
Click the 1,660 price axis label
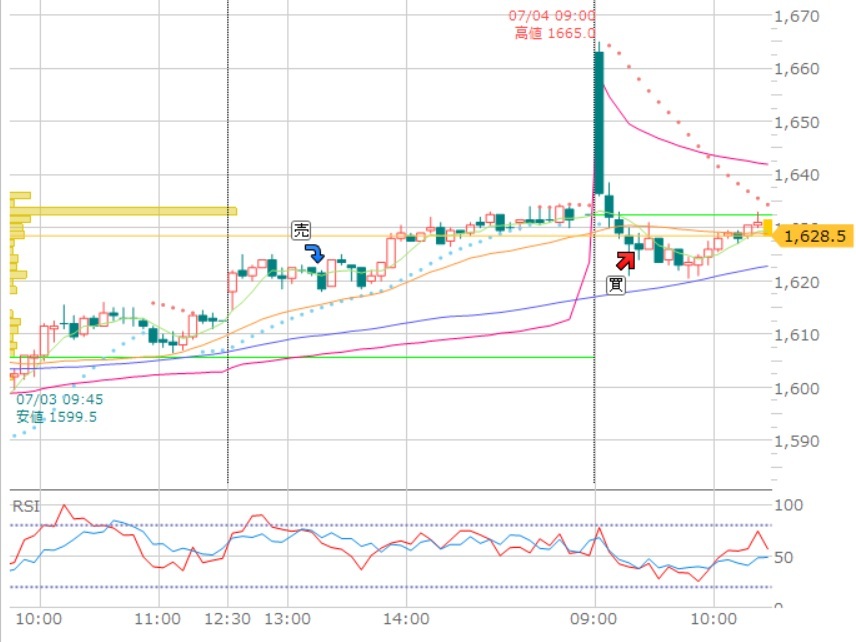tap(797, 69)
